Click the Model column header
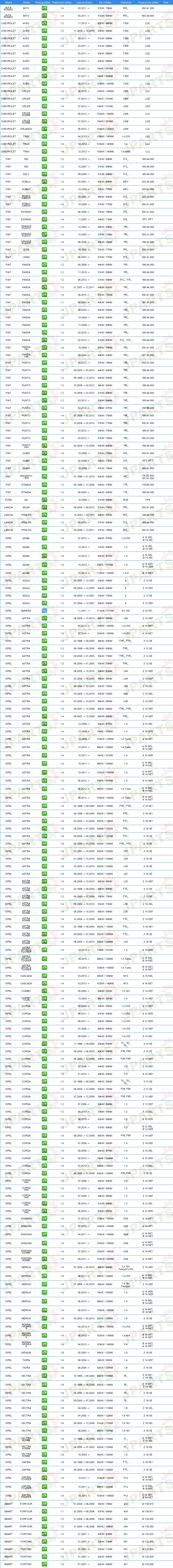This screenshot has height=1568, width=173. point(26,2)
